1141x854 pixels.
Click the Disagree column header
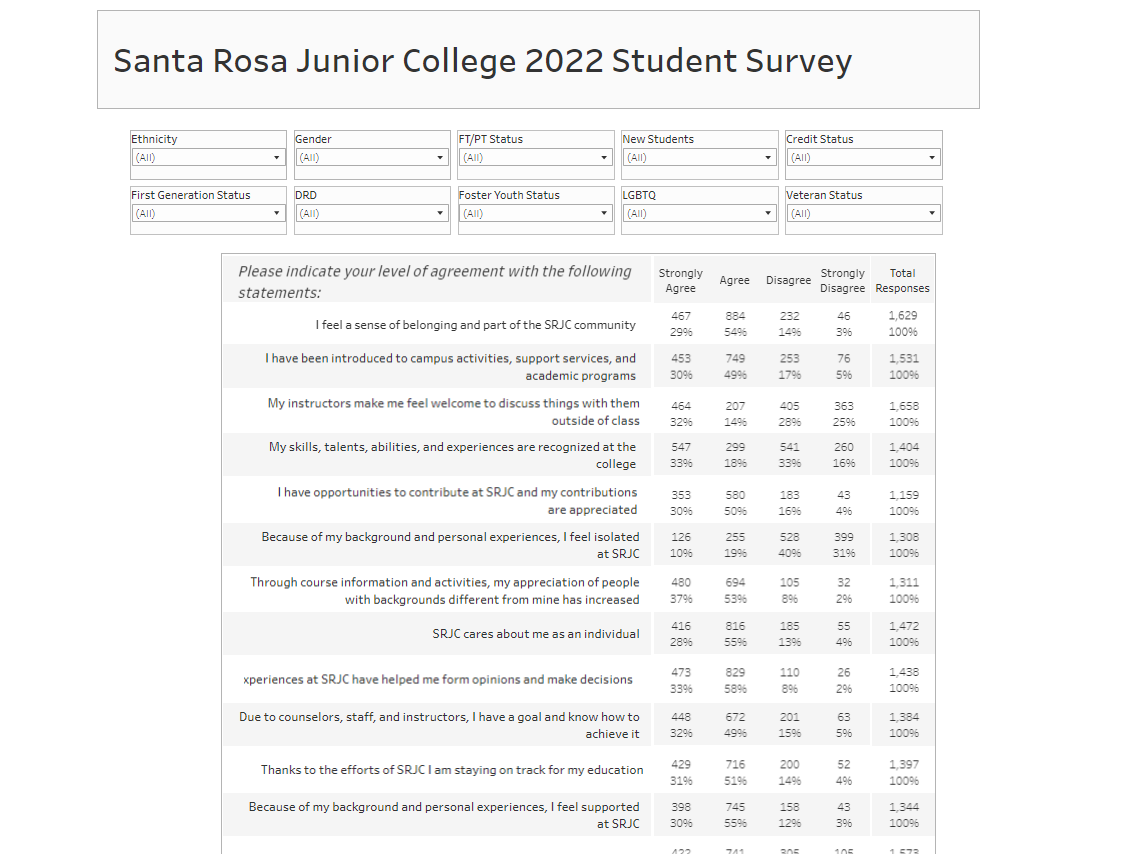788,280
